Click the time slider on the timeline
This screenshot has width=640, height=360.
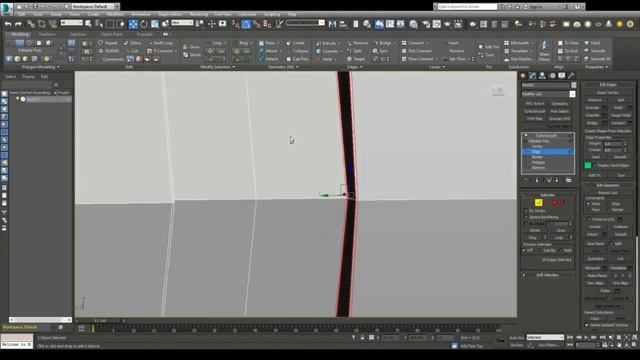[x=100, y=321]
